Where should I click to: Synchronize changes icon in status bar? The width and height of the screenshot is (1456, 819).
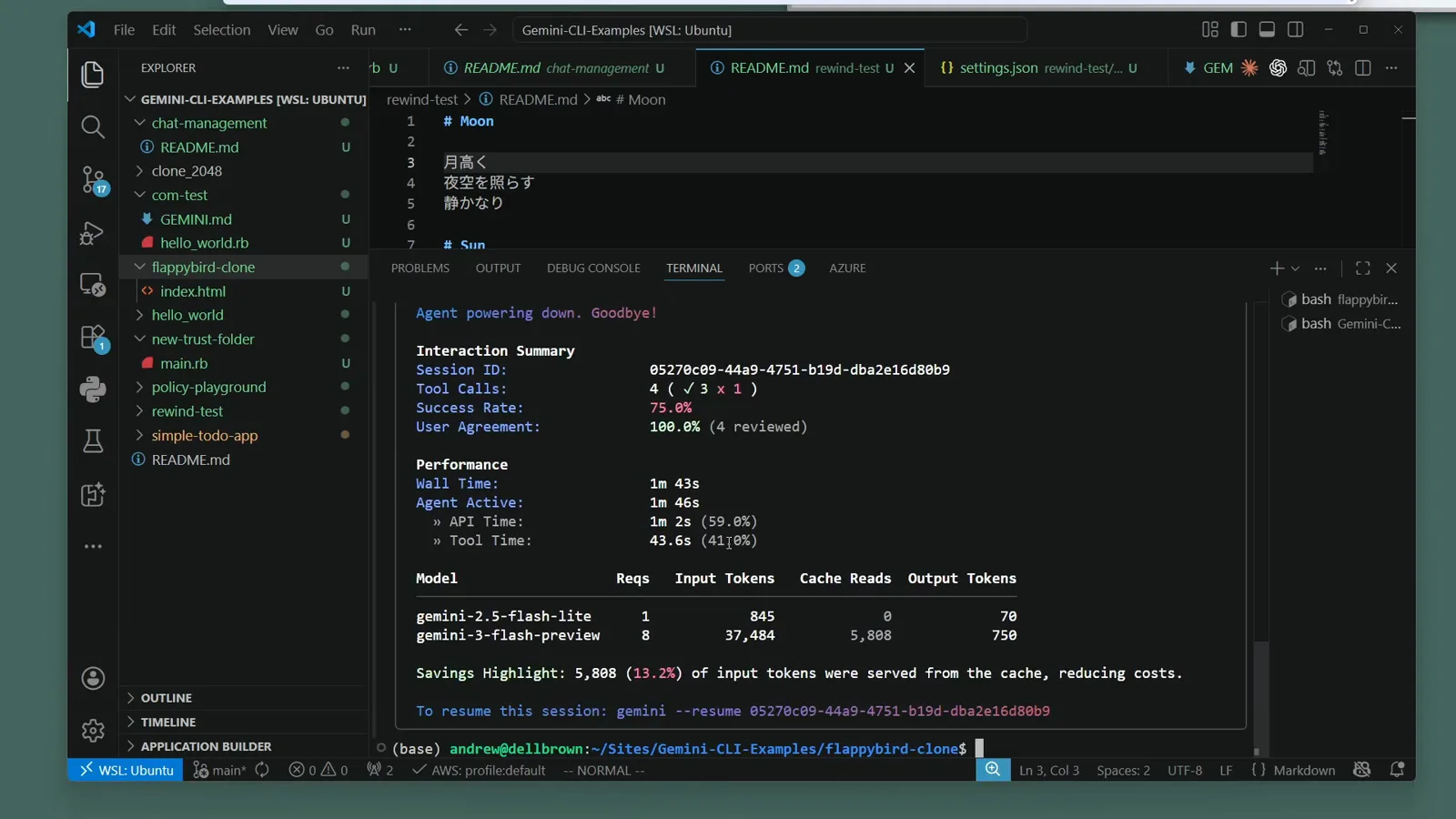[262, 770]
